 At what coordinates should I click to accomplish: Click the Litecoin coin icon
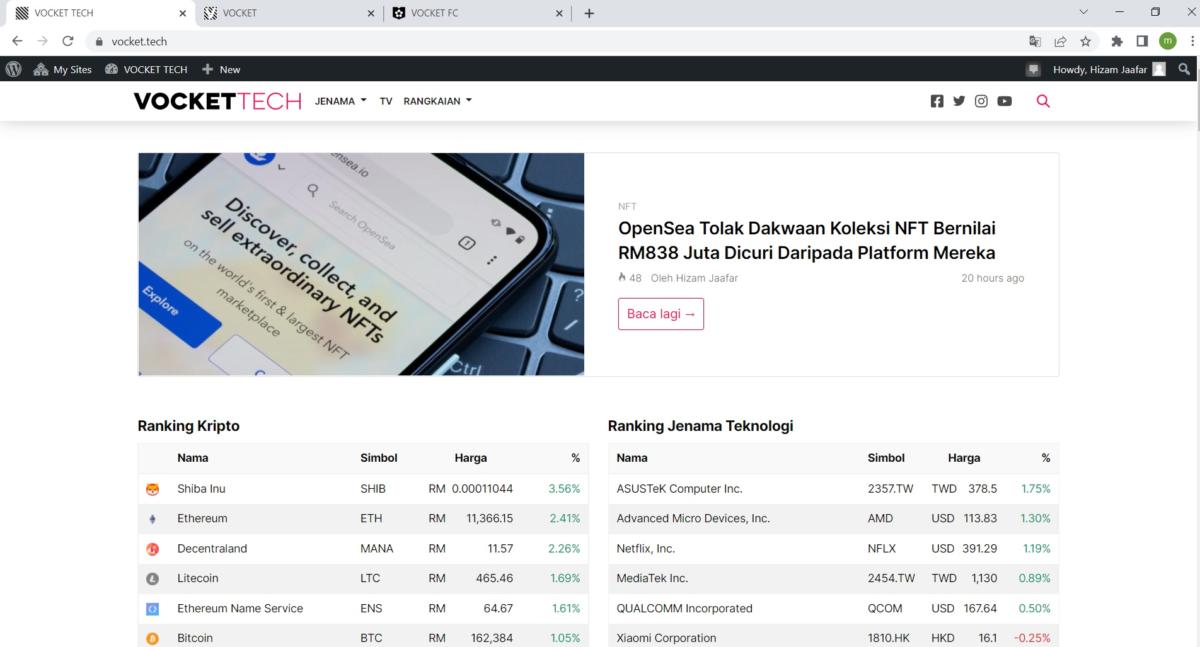153,579
